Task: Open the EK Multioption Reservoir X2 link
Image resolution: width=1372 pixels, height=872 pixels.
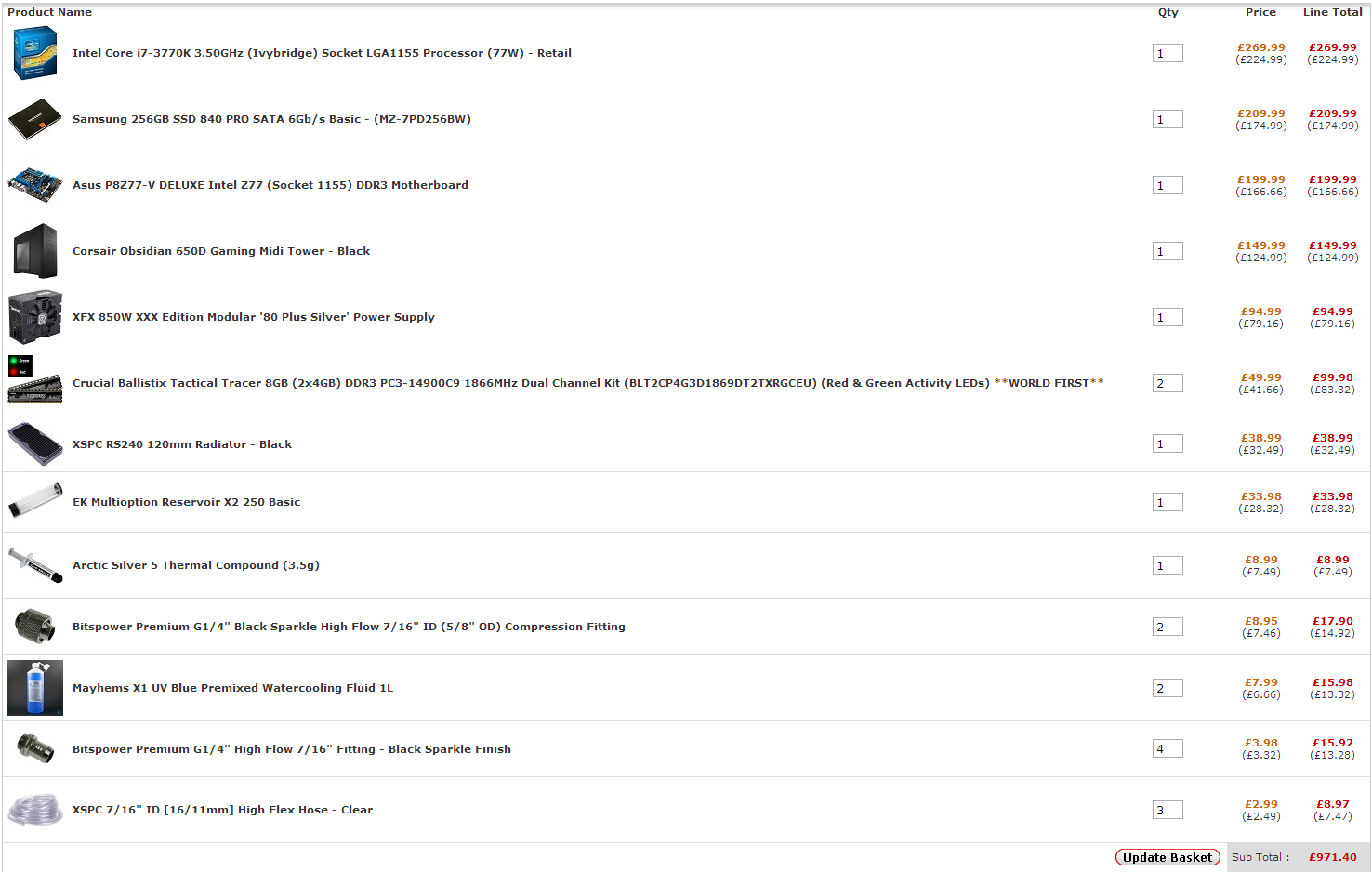Action: (x=186, y=502)
